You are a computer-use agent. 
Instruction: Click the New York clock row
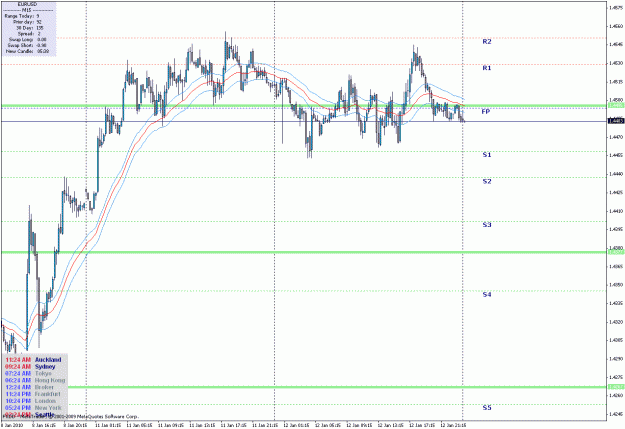(33, 408)
